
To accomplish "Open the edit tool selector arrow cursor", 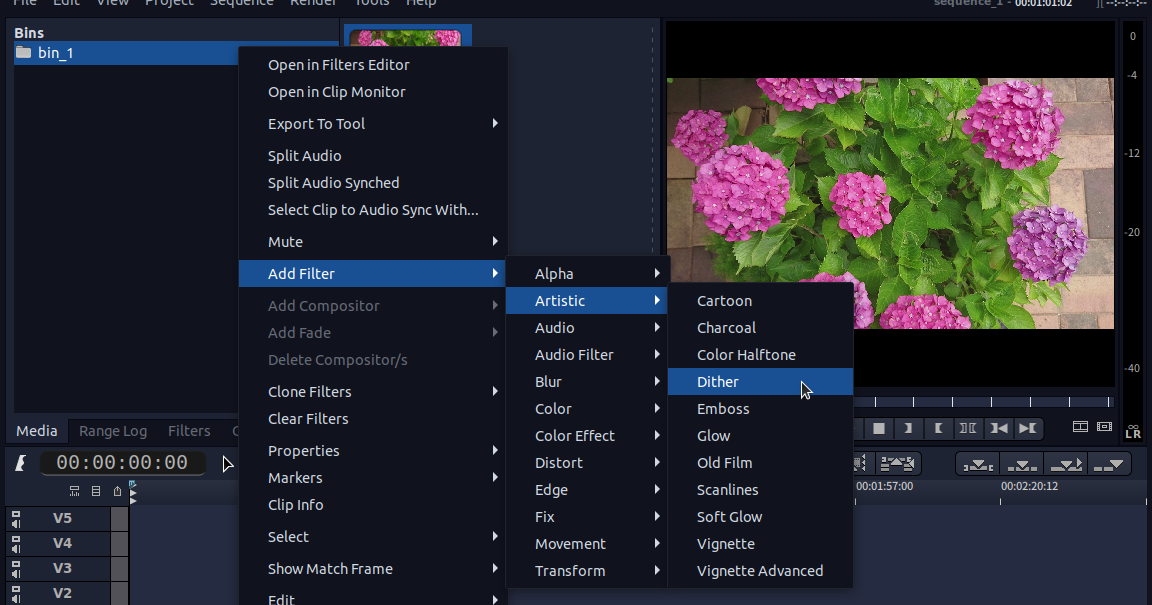I will click(x=228, y=464).
